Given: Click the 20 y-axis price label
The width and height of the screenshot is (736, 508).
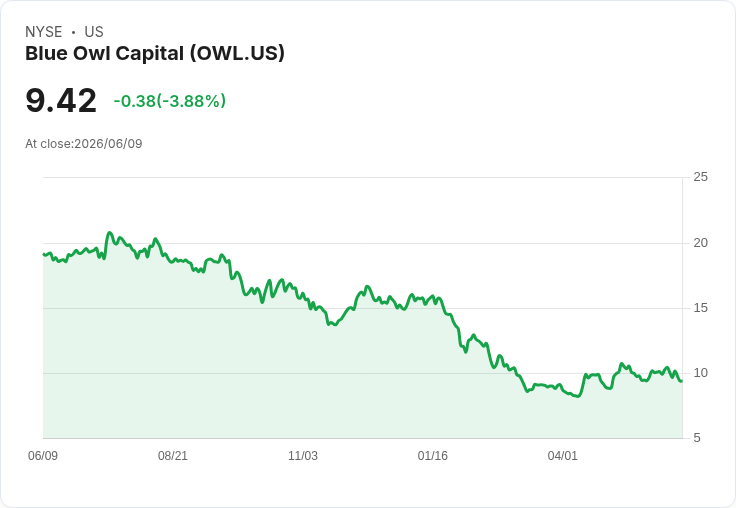Looking at the screenshot, I should (701, 243).
